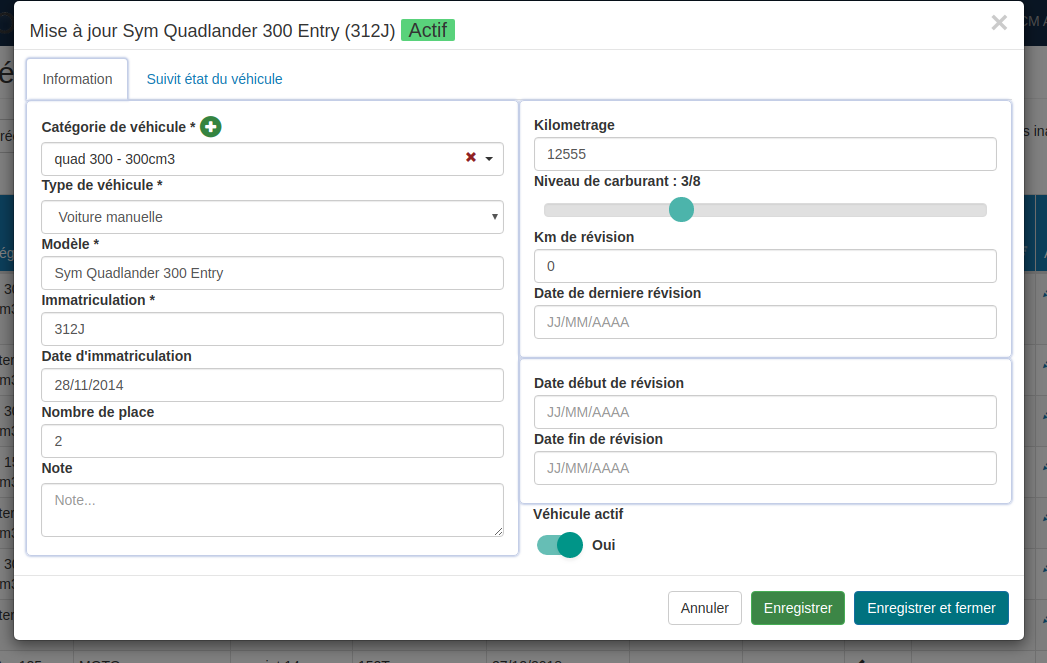The image size is (1047, 663).
Task: Select the Information tab
Action: click(x=77, y=79)
